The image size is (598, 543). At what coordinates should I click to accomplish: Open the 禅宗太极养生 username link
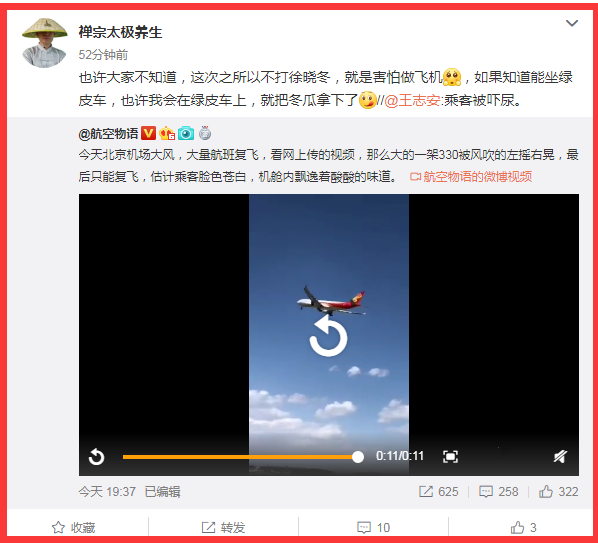point(120,32)
